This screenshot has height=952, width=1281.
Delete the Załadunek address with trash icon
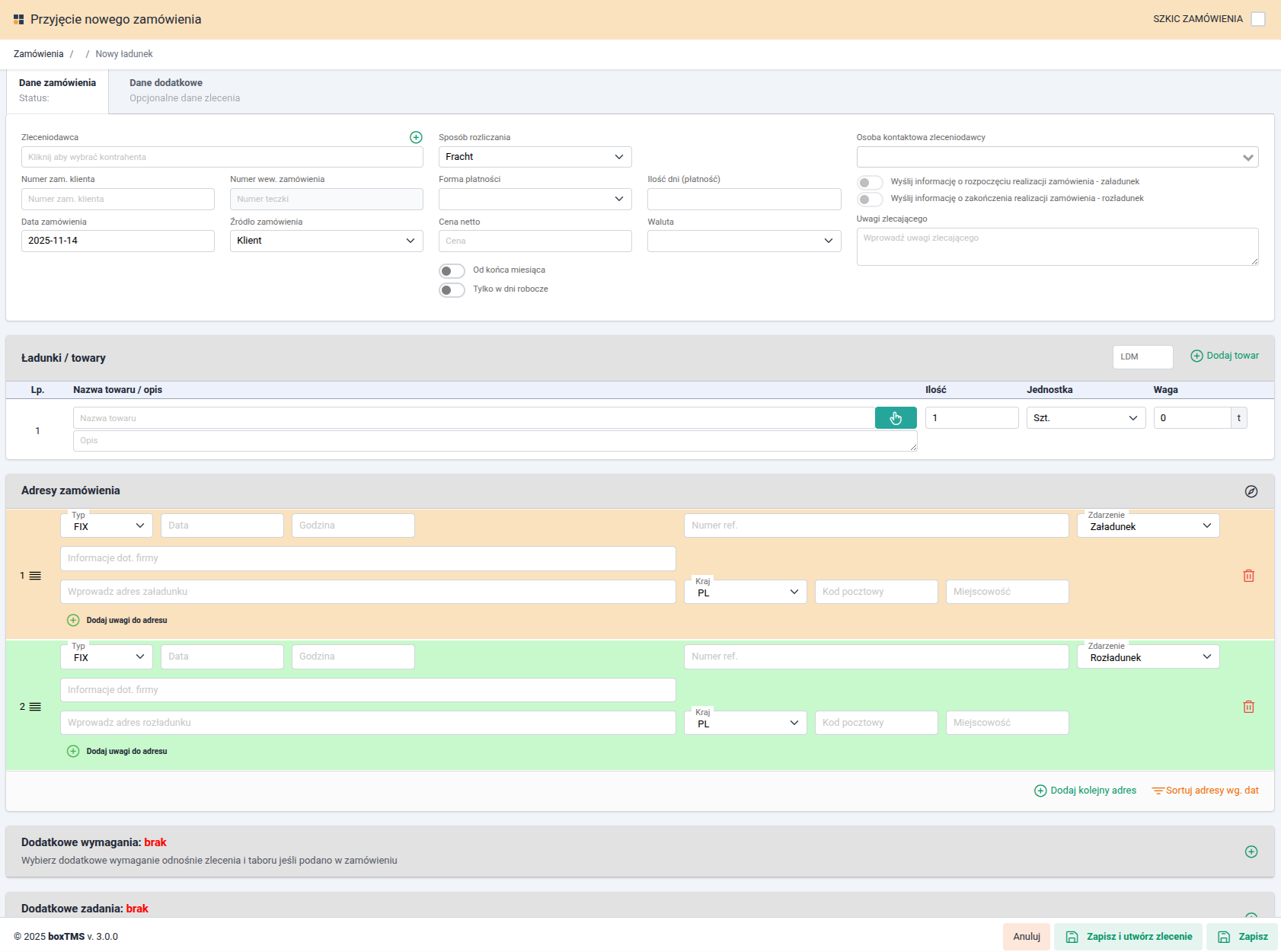[x=1249, y=576]
